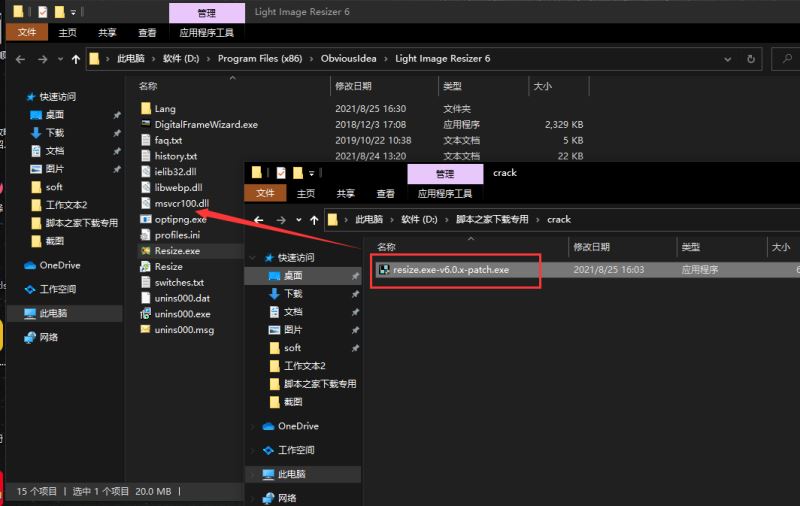Select the Lang folder
The height and width of the screenshot is (506, 800).
click(158, 109)
